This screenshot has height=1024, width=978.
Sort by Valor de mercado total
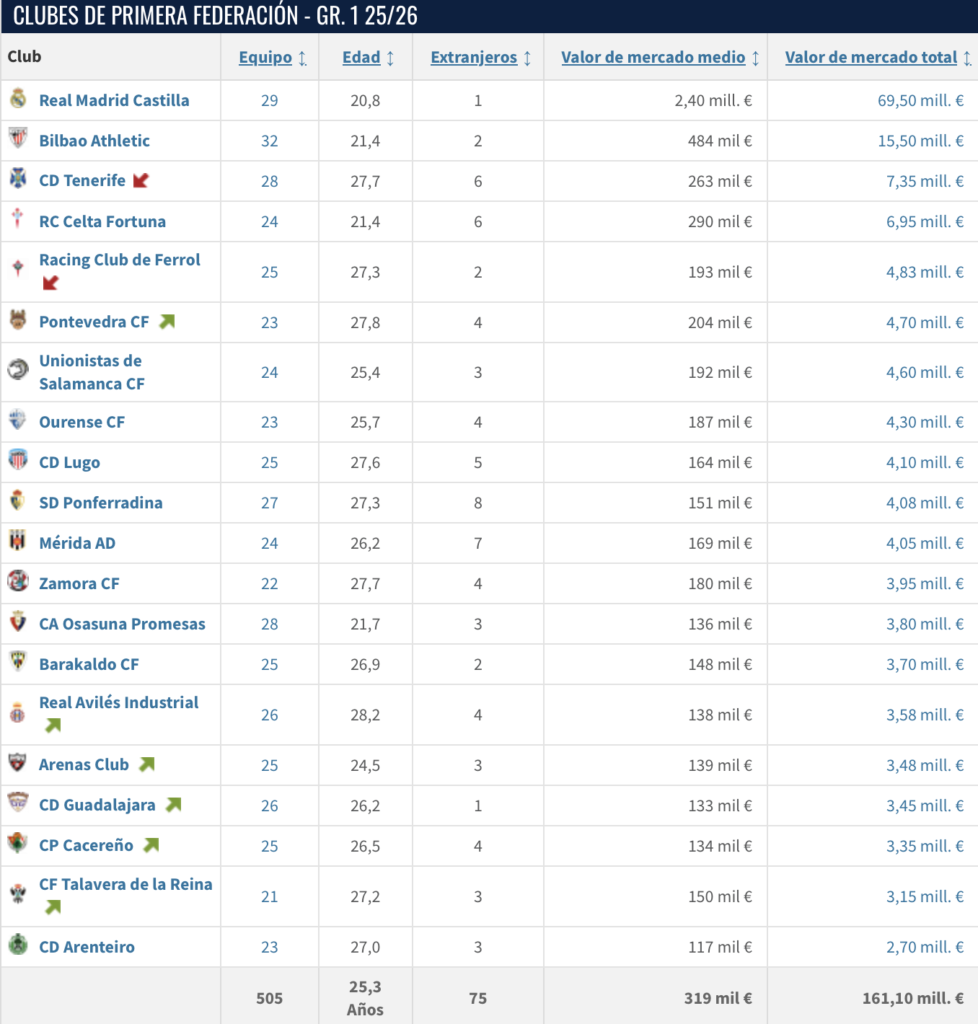pos(871,57)
